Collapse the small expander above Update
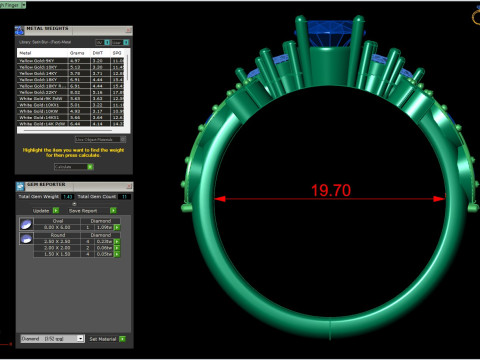This screenshot has width=480, height=360. coord(74,204)
